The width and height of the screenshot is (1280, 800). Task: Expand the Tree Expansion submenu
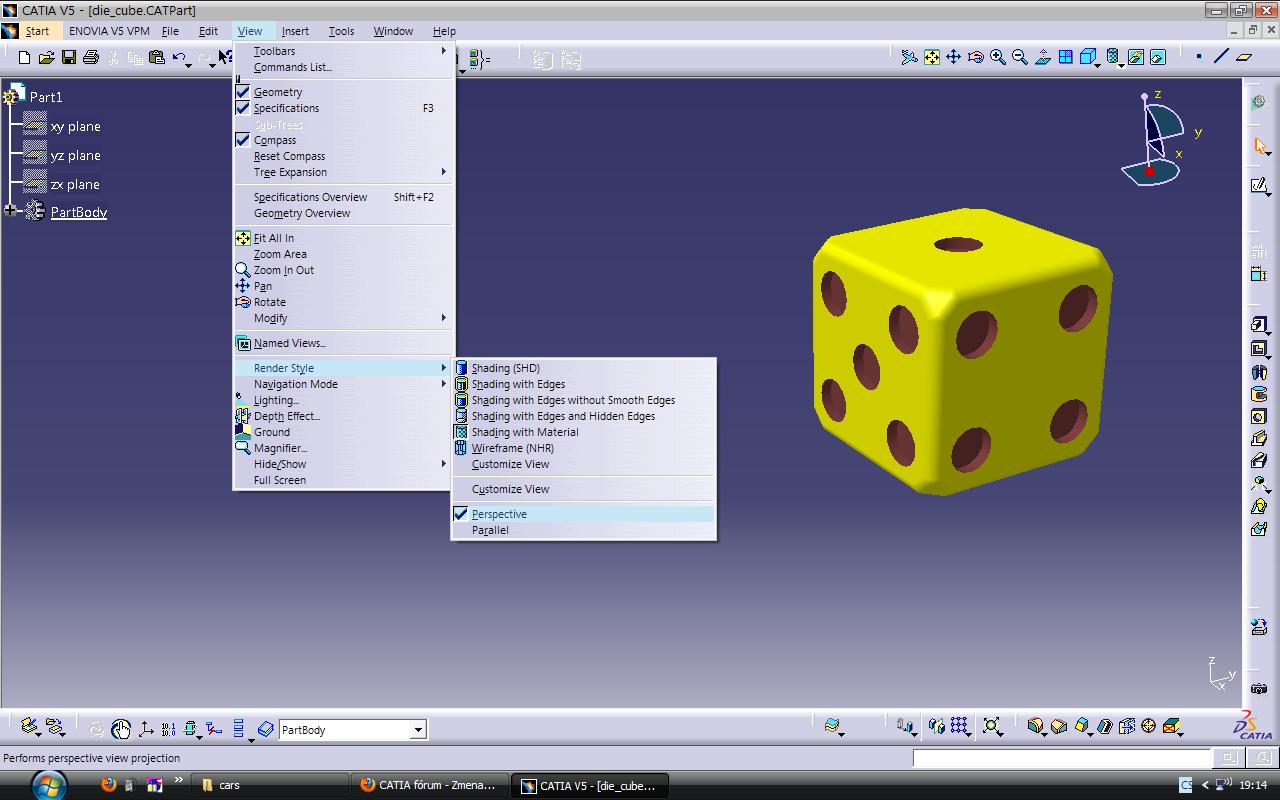[x=344, y=172]
